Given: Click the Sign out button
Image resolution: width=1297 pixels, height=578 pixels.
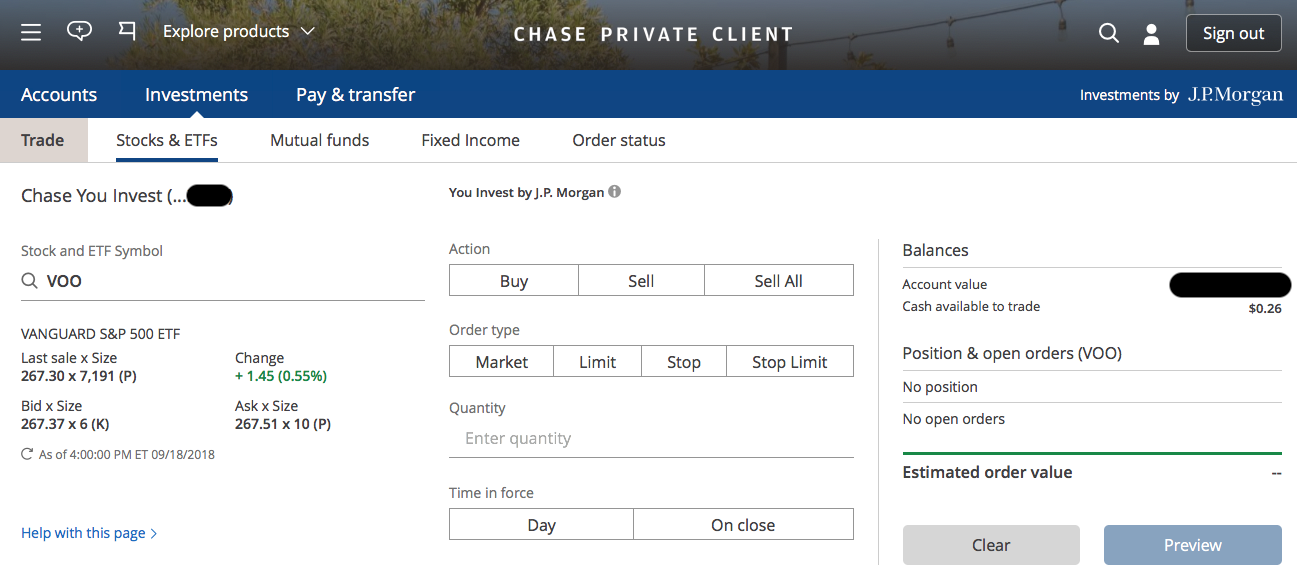Looking at the screenshot, I should click(x=1233, y=33).
